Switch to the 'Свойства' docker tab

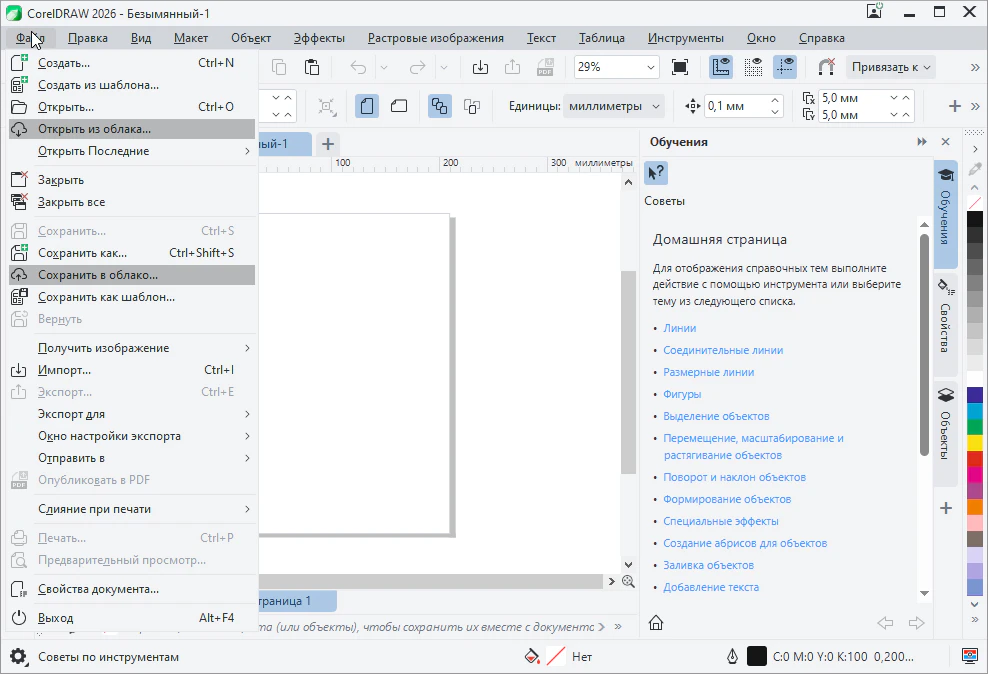[945, 320]
